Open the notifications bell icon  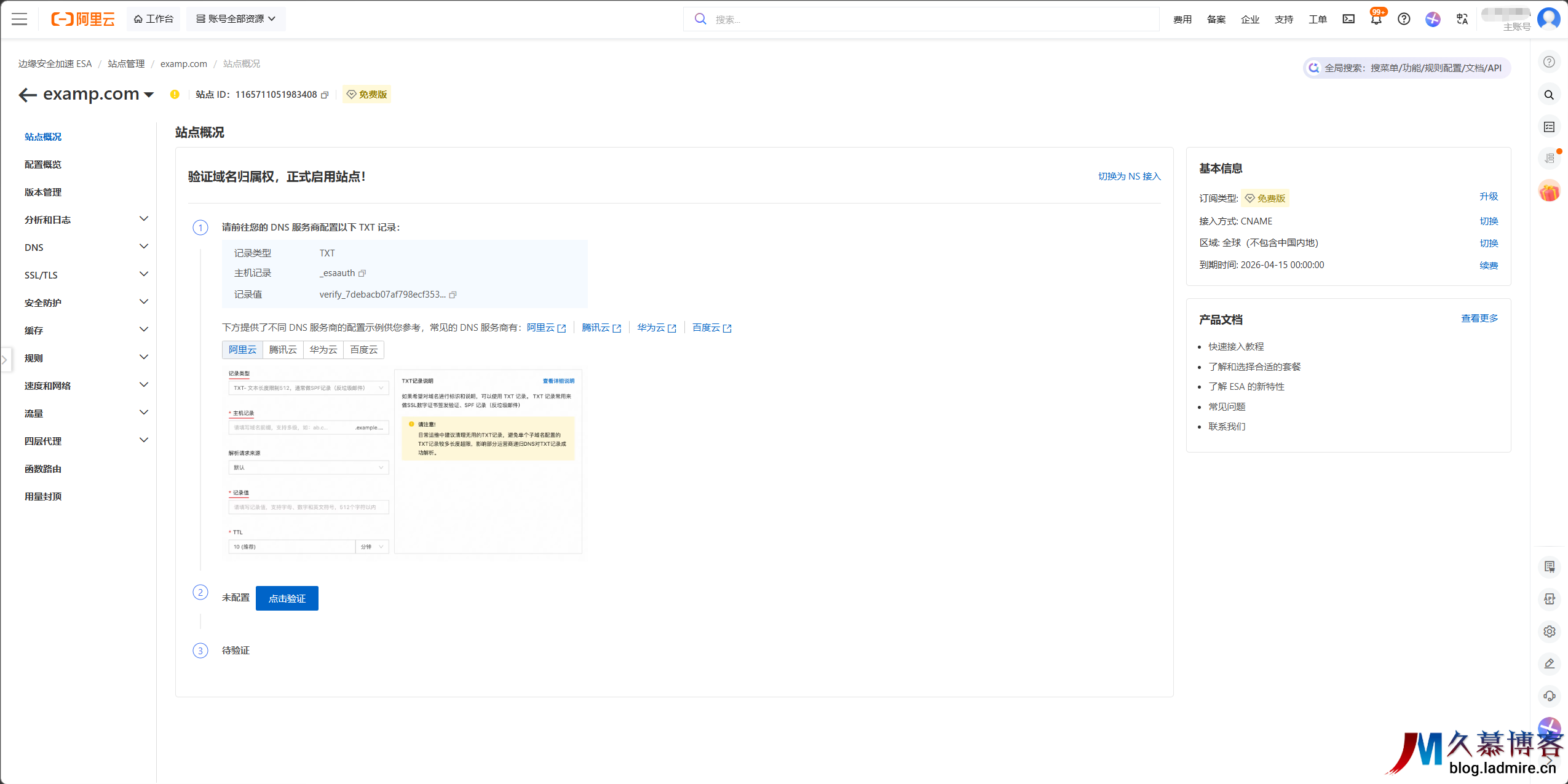pyautogui.click(x=1376, y=19)
